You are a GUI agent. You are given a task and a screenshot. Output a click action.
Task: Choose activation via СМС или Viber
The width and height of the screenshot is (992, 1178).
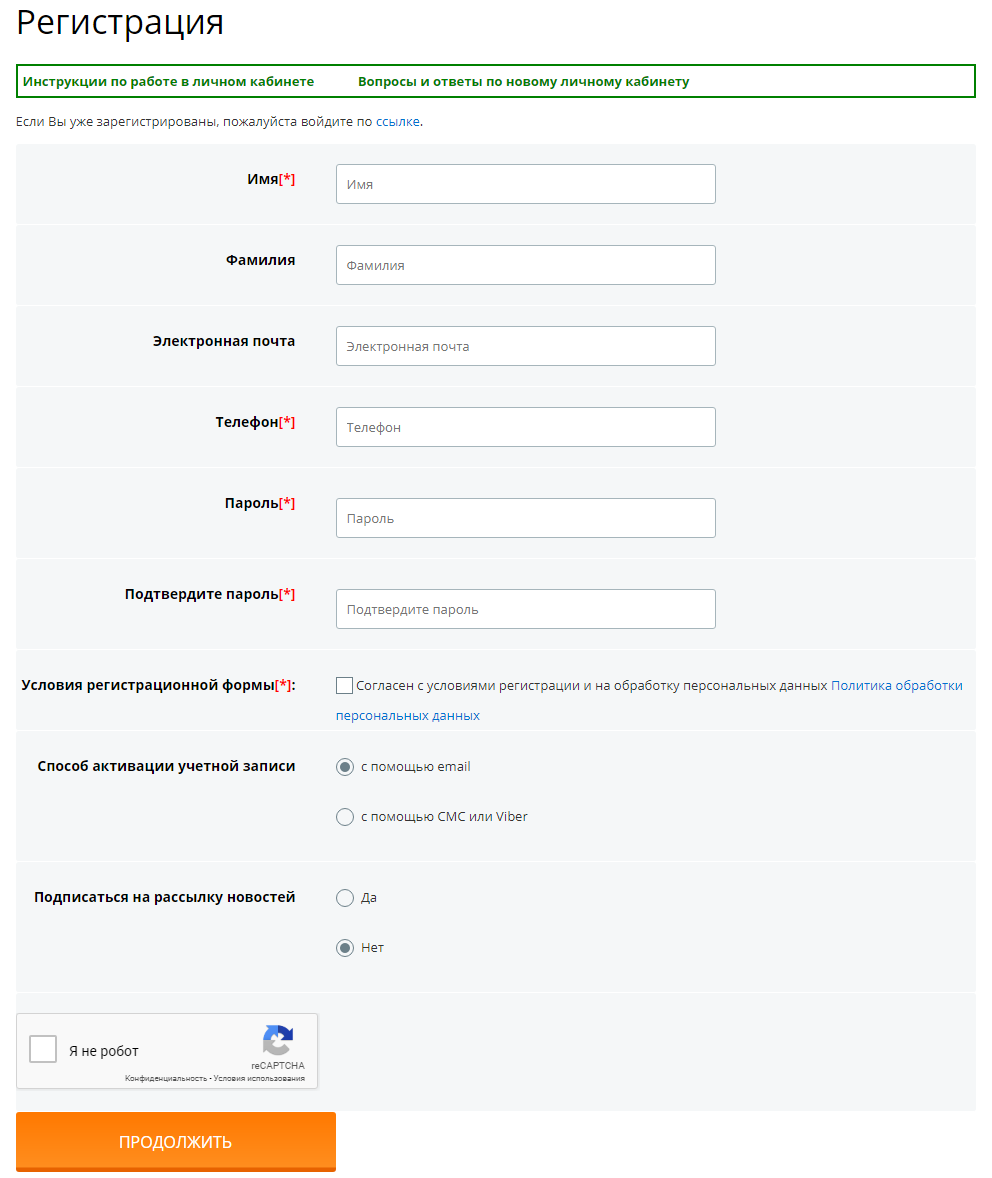[345, 817]
